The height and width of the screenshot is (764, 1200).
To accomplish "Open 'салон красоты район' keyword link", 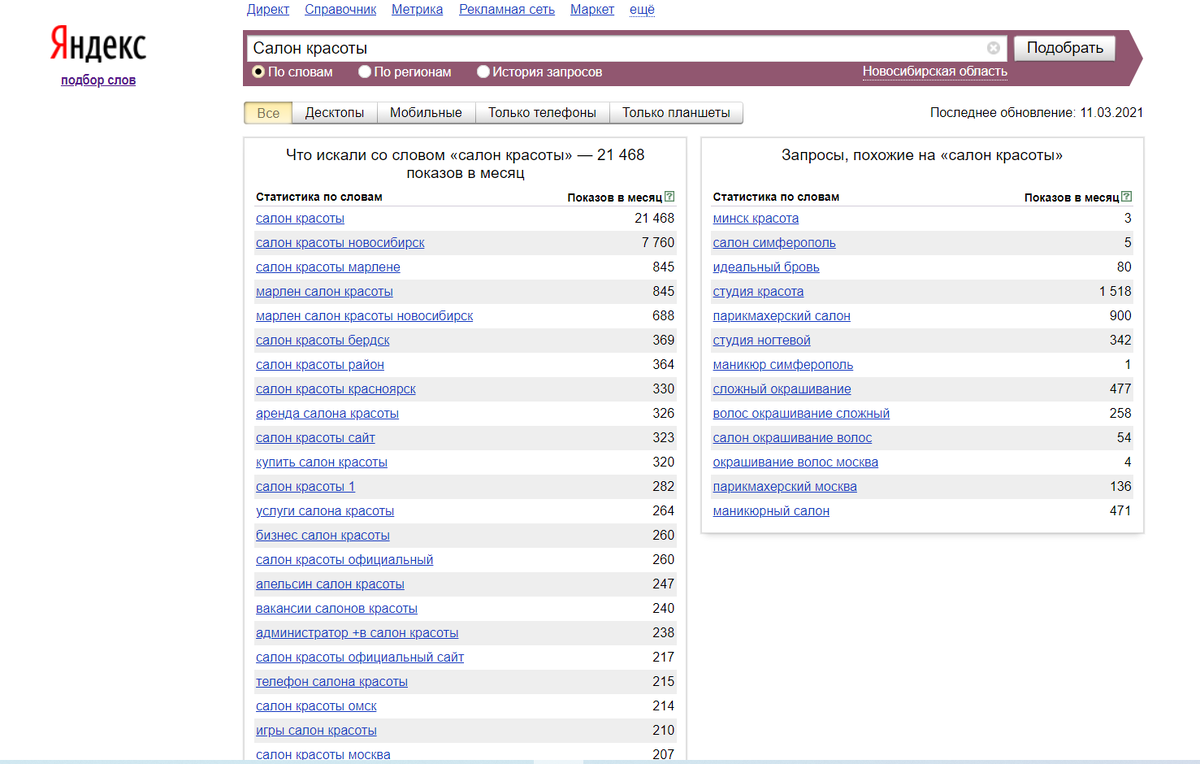I will [320, 365].
